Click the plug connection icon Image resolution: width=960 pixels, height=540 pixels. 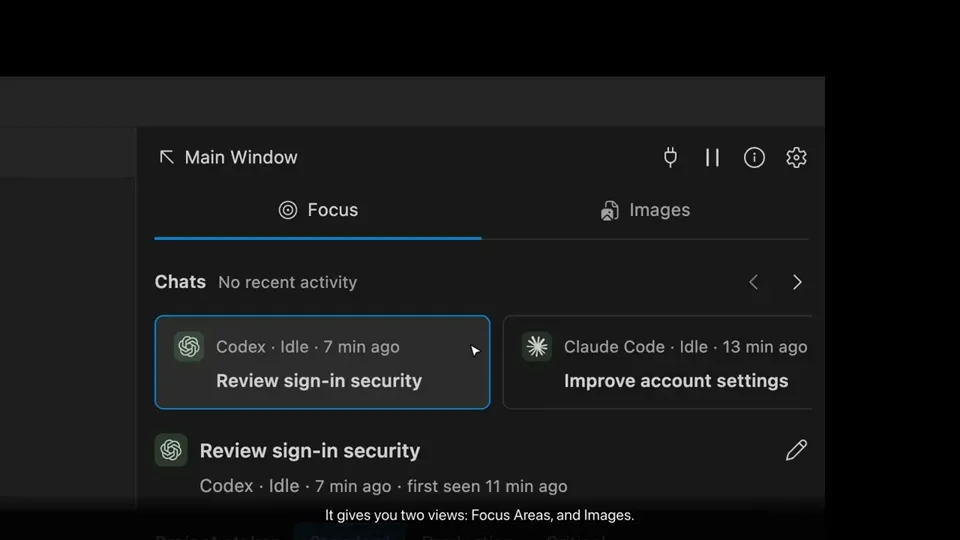670,157
